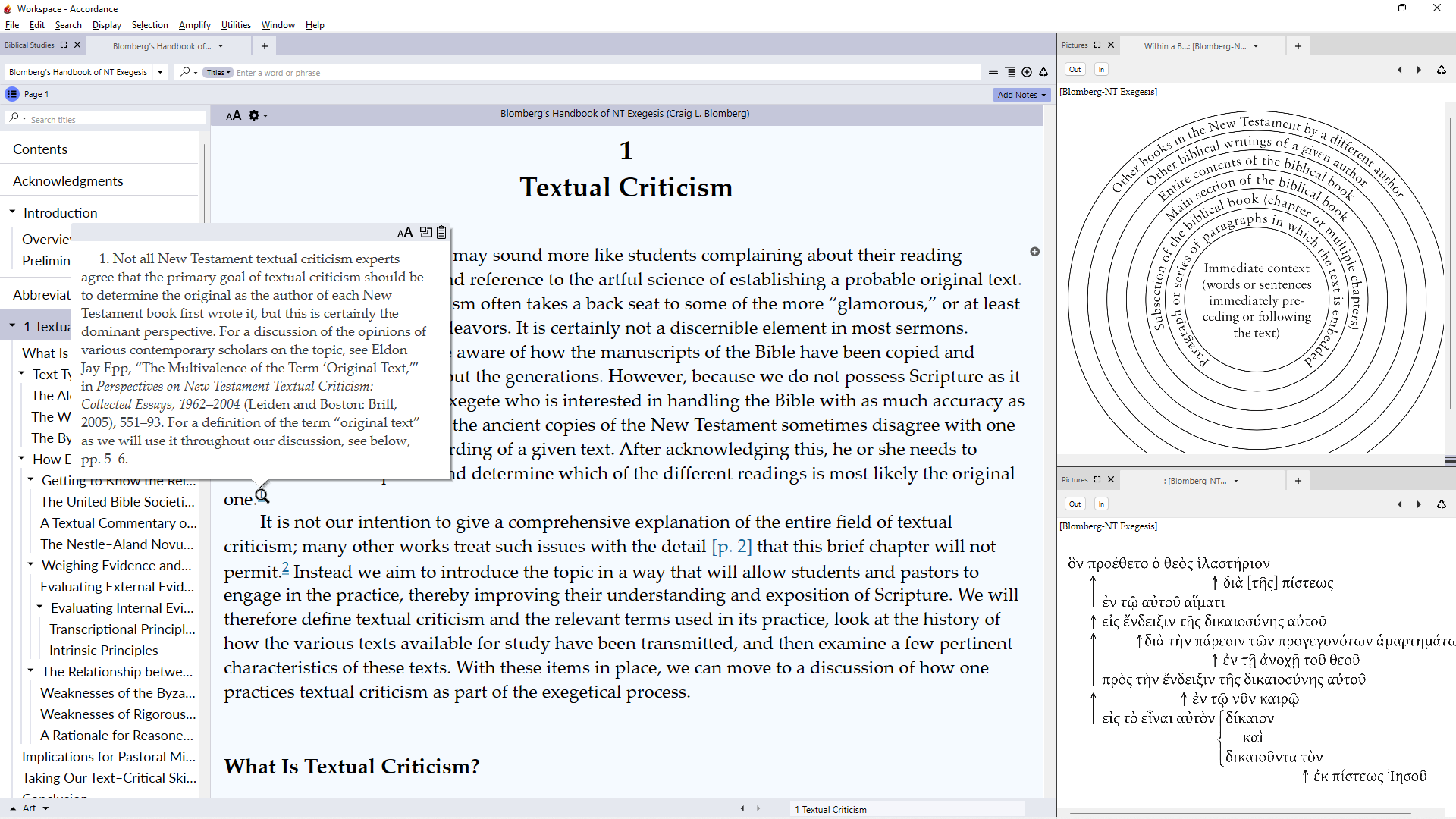This screenshot has width=1456, height=819.
Task: Click the clipboard icon in footnote popup
Action: [x=441, y=232]
